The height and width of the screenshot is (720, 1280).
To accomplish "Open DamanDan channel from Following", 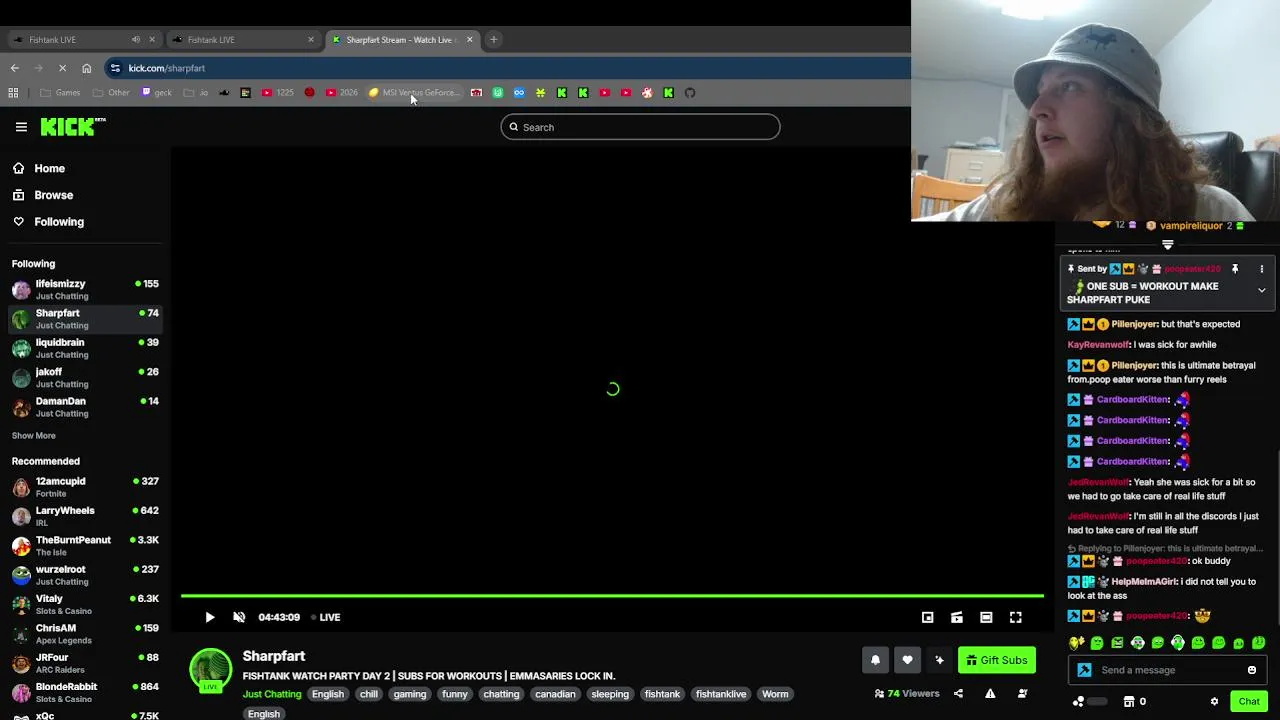I will [x=85, y=407].
